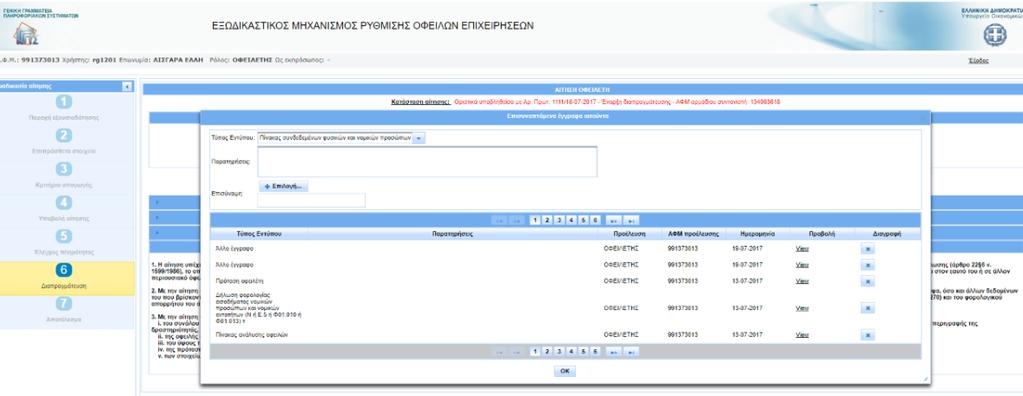The height and width of the screenshot is (396, 1023).
Task: View the first Άλλο έγγραφο document
Action: pos(802,249)
